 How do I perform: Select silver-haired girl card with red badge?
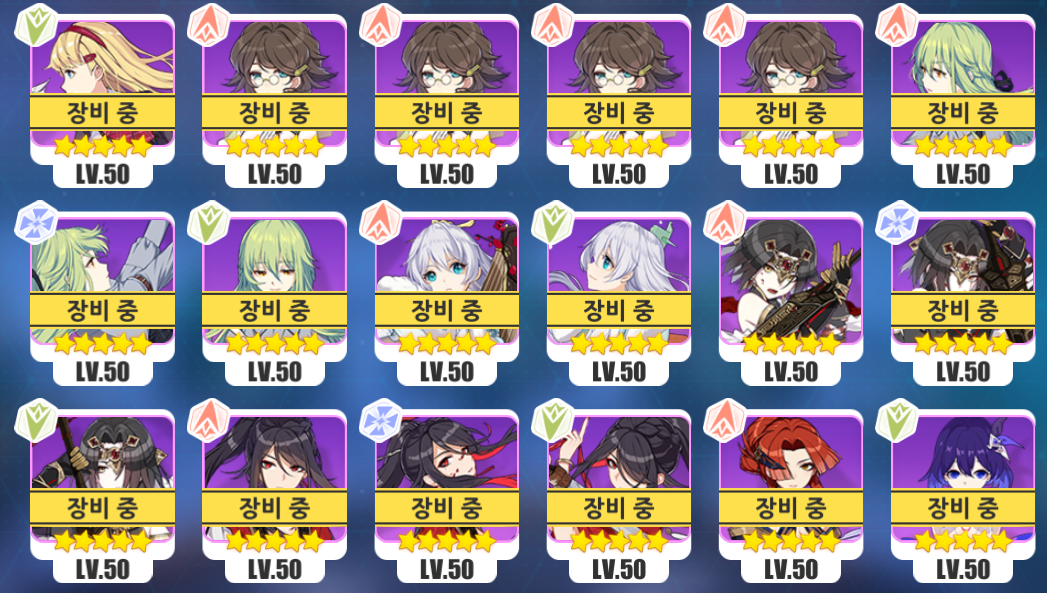pyautogui.click(x=447, y=298)
